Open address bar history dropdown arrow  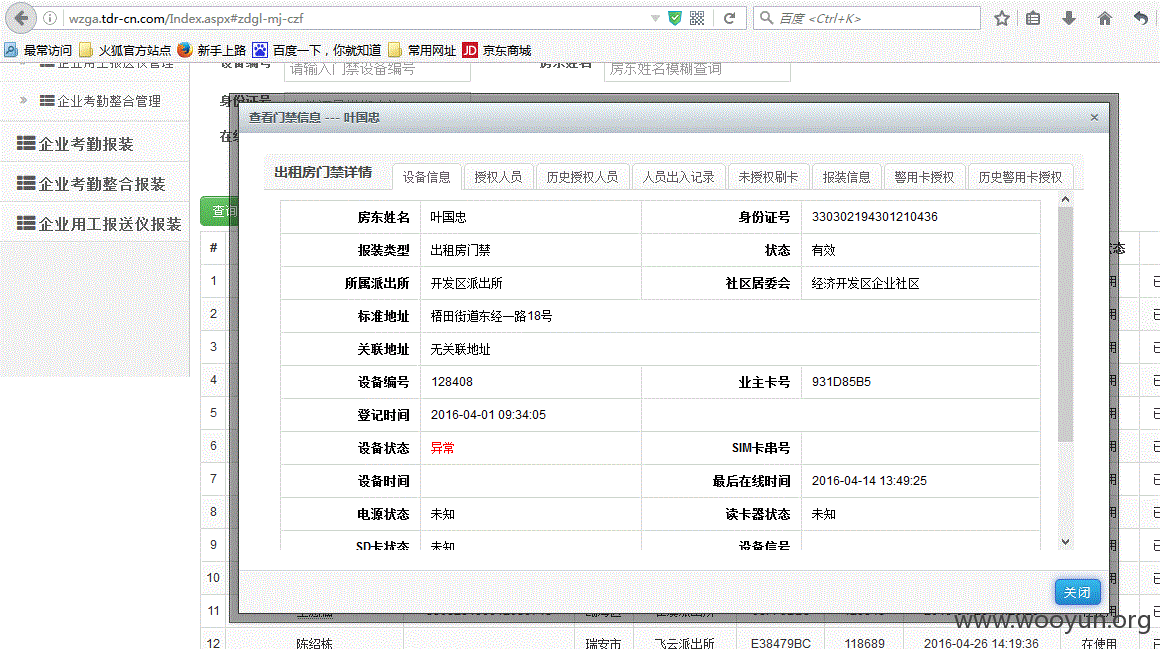coord(655,19)
